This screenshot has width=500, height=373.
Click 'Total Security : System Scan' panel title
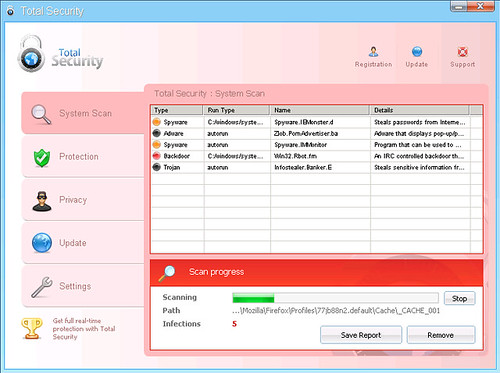click(209, 94)
